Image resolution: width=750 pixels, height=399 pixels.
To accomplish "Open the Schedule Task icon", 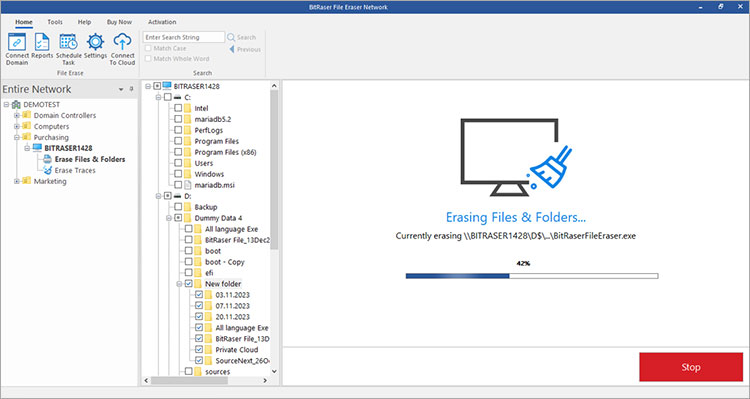I will pos(68,42).
